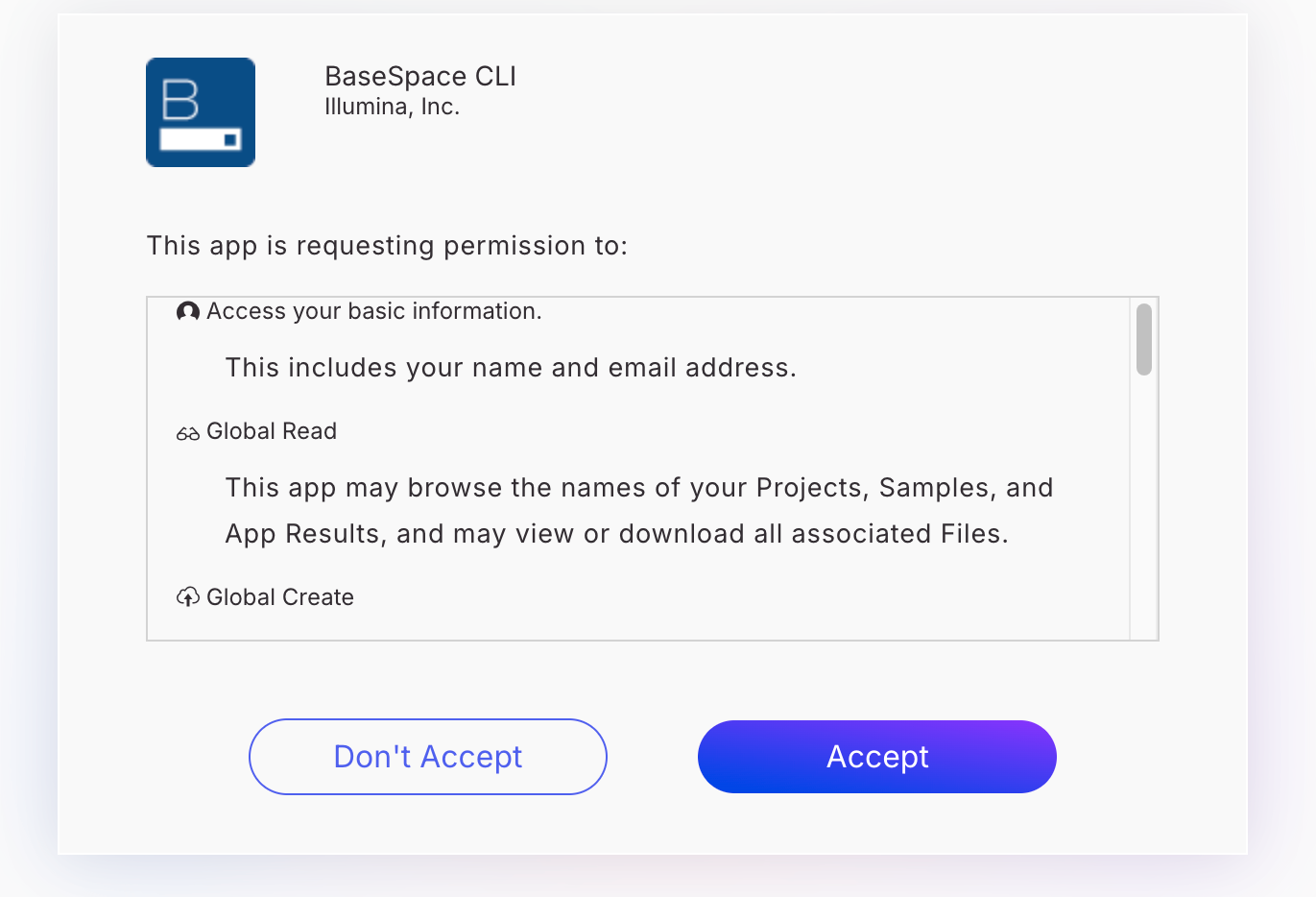Select the Global Create permission label

point(280,597)
